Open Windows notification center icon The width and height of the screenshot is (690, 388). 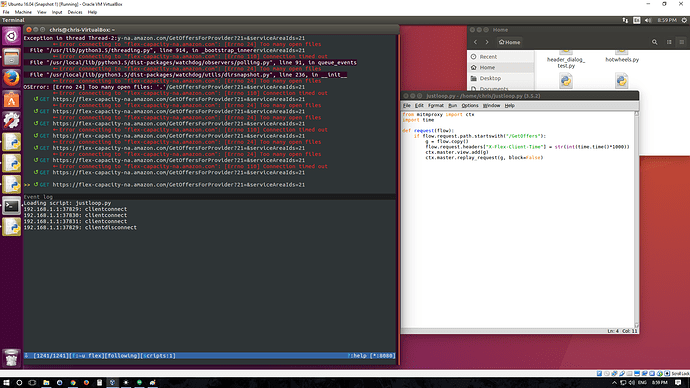tap(678, 383)
